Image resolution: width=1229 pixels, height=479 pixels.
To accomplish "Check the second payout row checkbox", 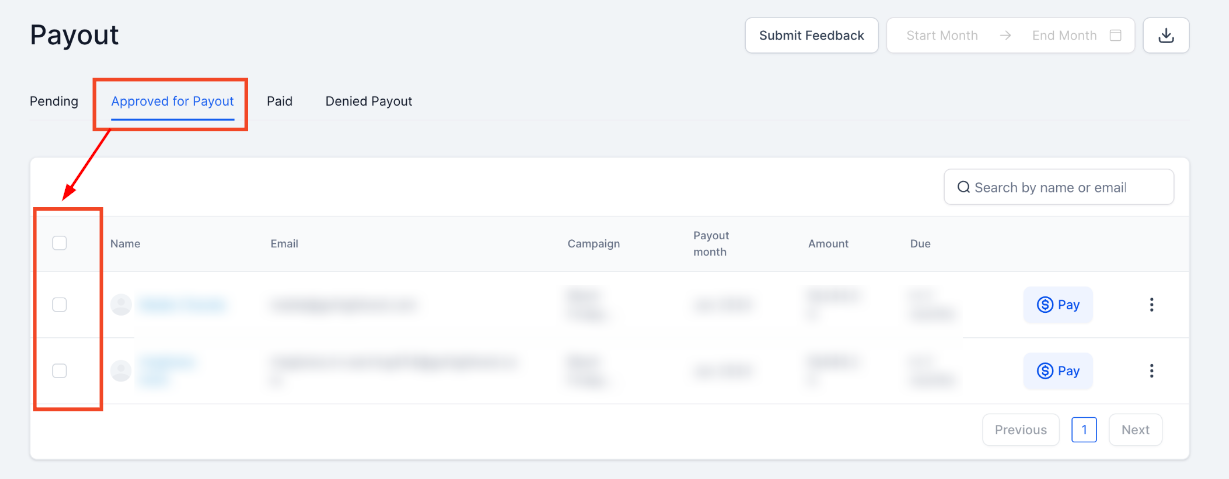I will 59,371.
